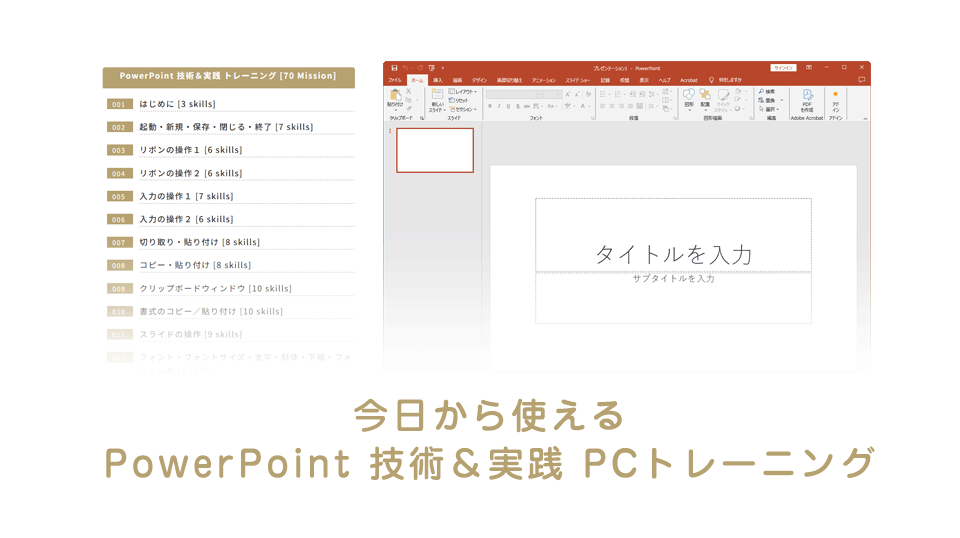This screenshot has height=538, width=960.
Task: Switch to the 画面切り替え tab
Action: [509, 80]
